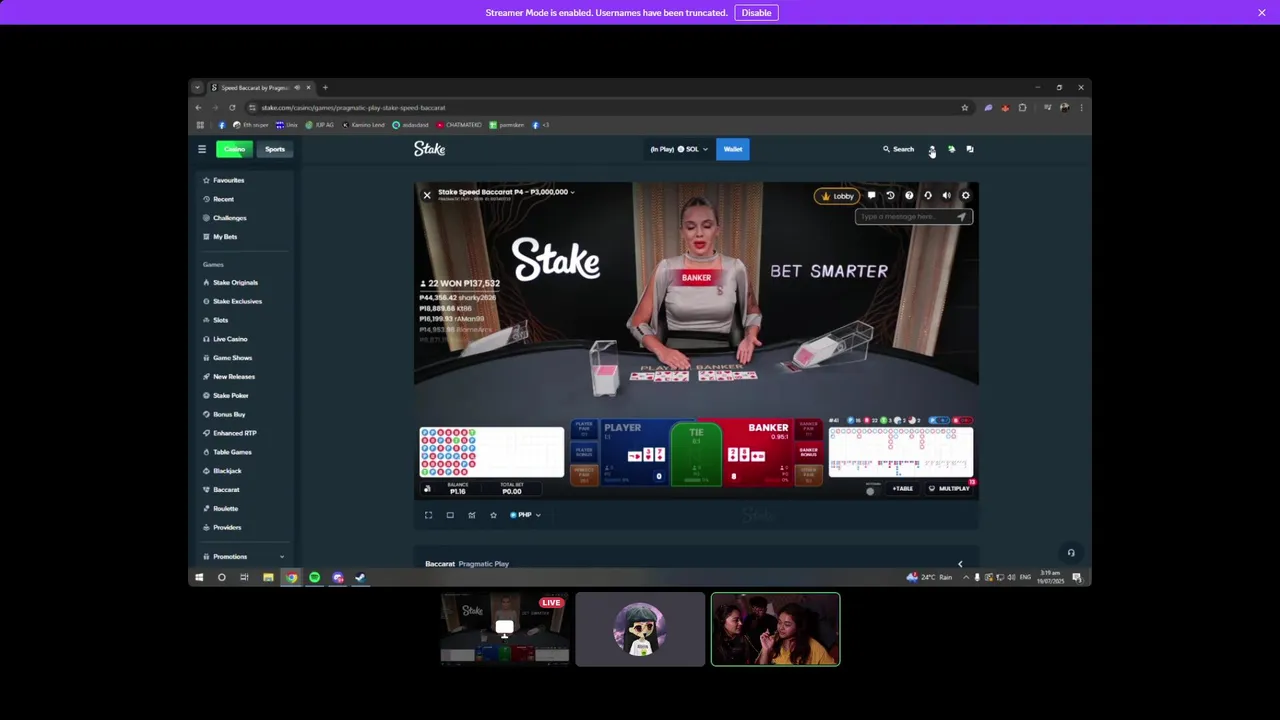Open game chat bubble icon beside Lobby
The image size is (1280, 720).
pyautogui.click(x=871, y=196)
